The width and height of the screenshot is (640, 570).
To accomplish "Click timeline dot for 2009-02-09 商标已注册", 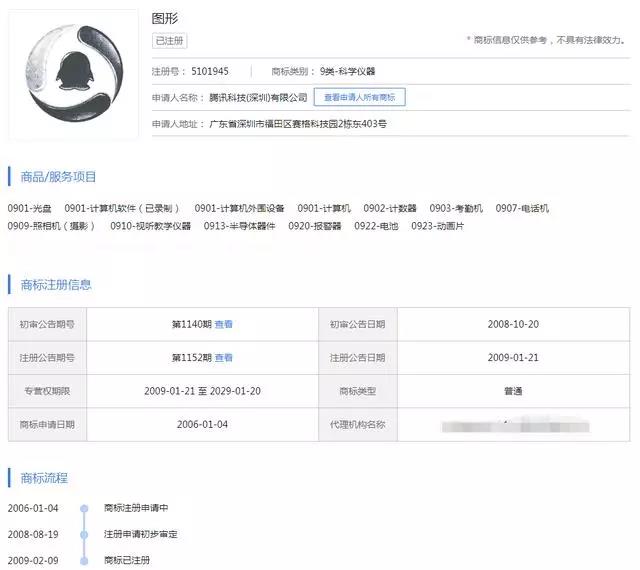I will (85, 560).
